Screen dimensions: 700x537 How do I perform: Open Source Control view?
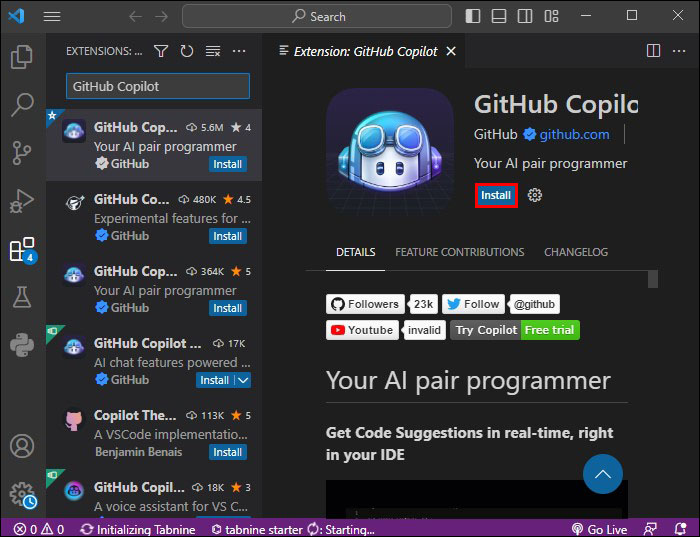click(22, 153)
